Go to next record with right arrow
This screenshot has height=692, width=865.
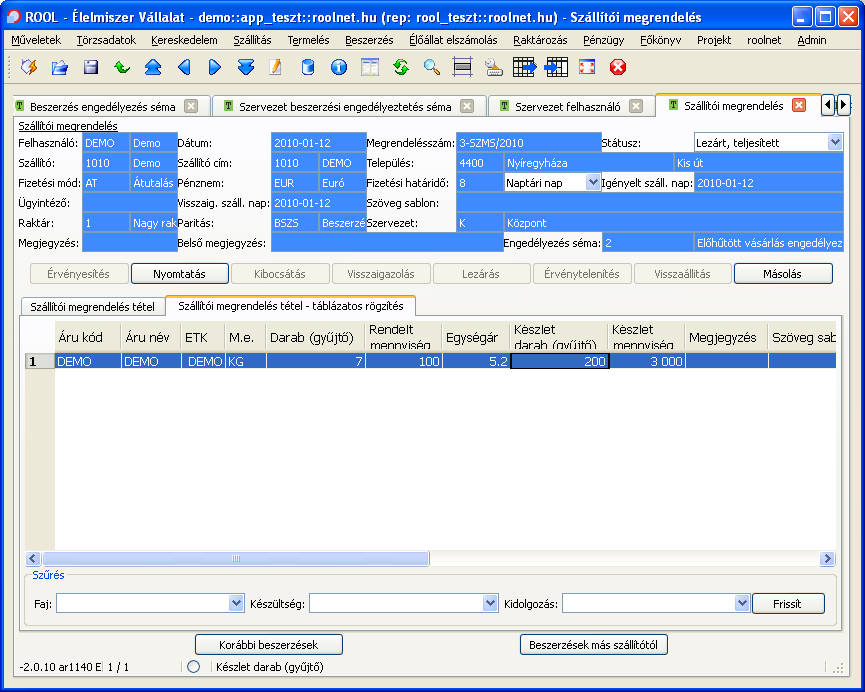pos(215,67)
